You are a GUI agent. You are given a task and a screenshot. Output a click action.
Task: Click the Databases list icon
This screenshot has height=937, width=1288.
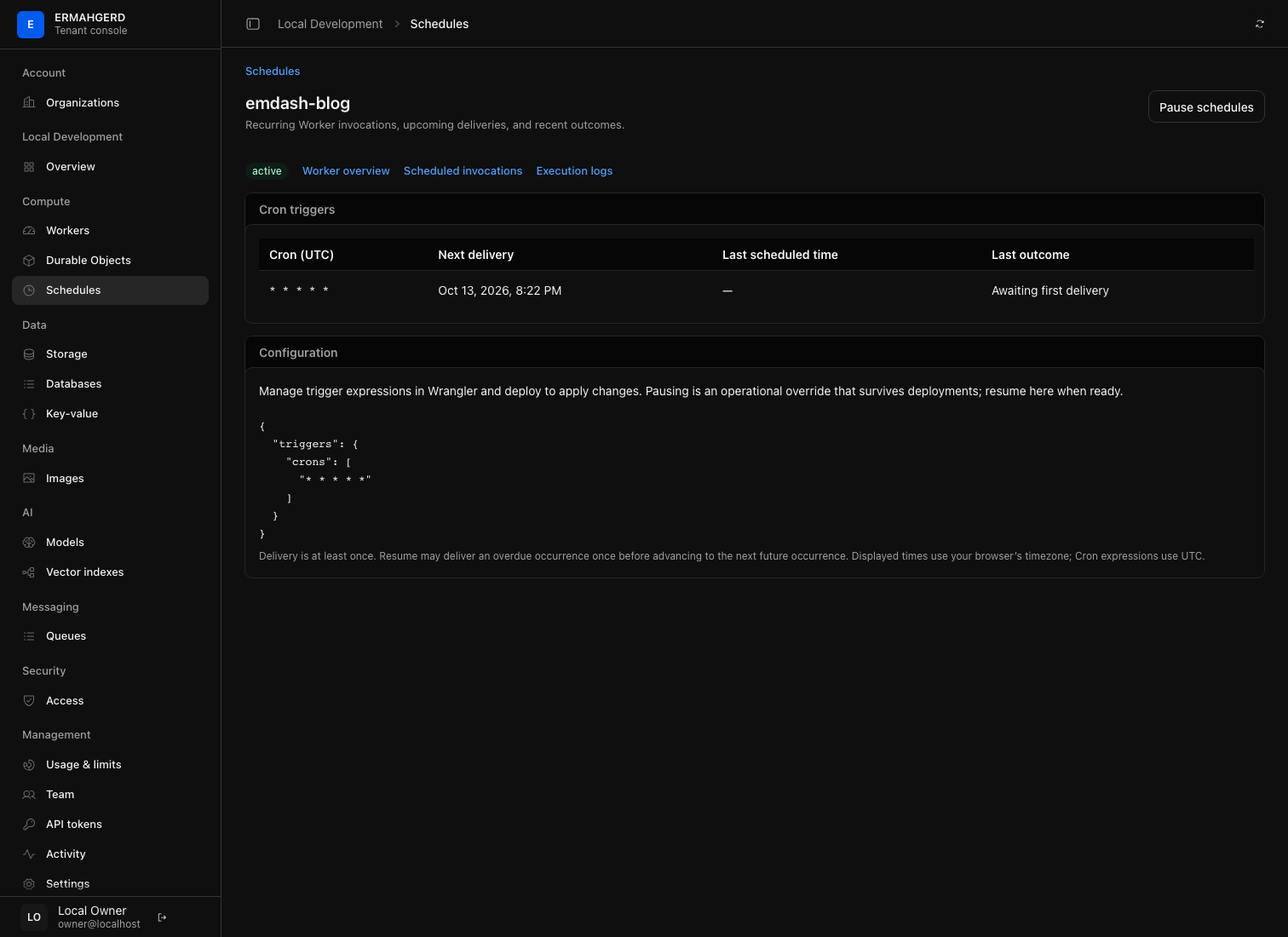[29, 384]
